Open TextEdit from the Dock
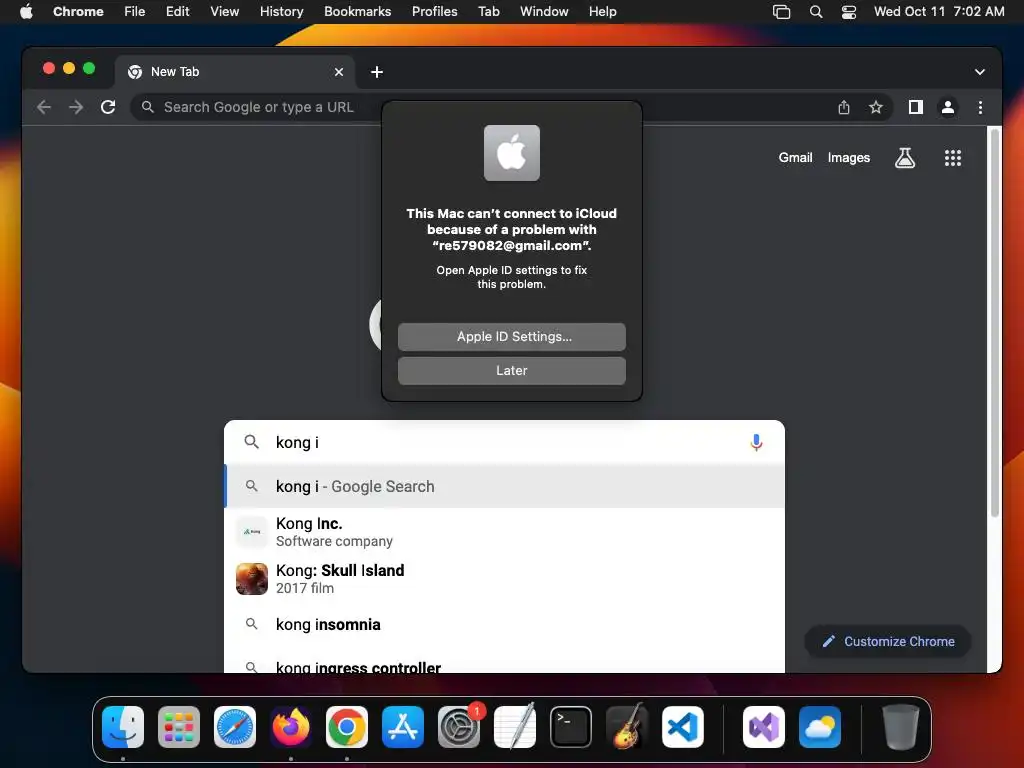 515,727
